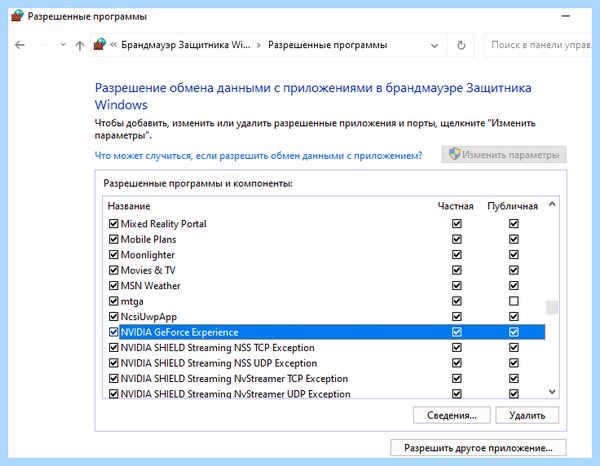The width and height of the screenshot is (600, 466).
Task: Select 'NVIDIA SHIELD Streaming NvStreamer TCP Exception' row
Action: tap(326, 378)
